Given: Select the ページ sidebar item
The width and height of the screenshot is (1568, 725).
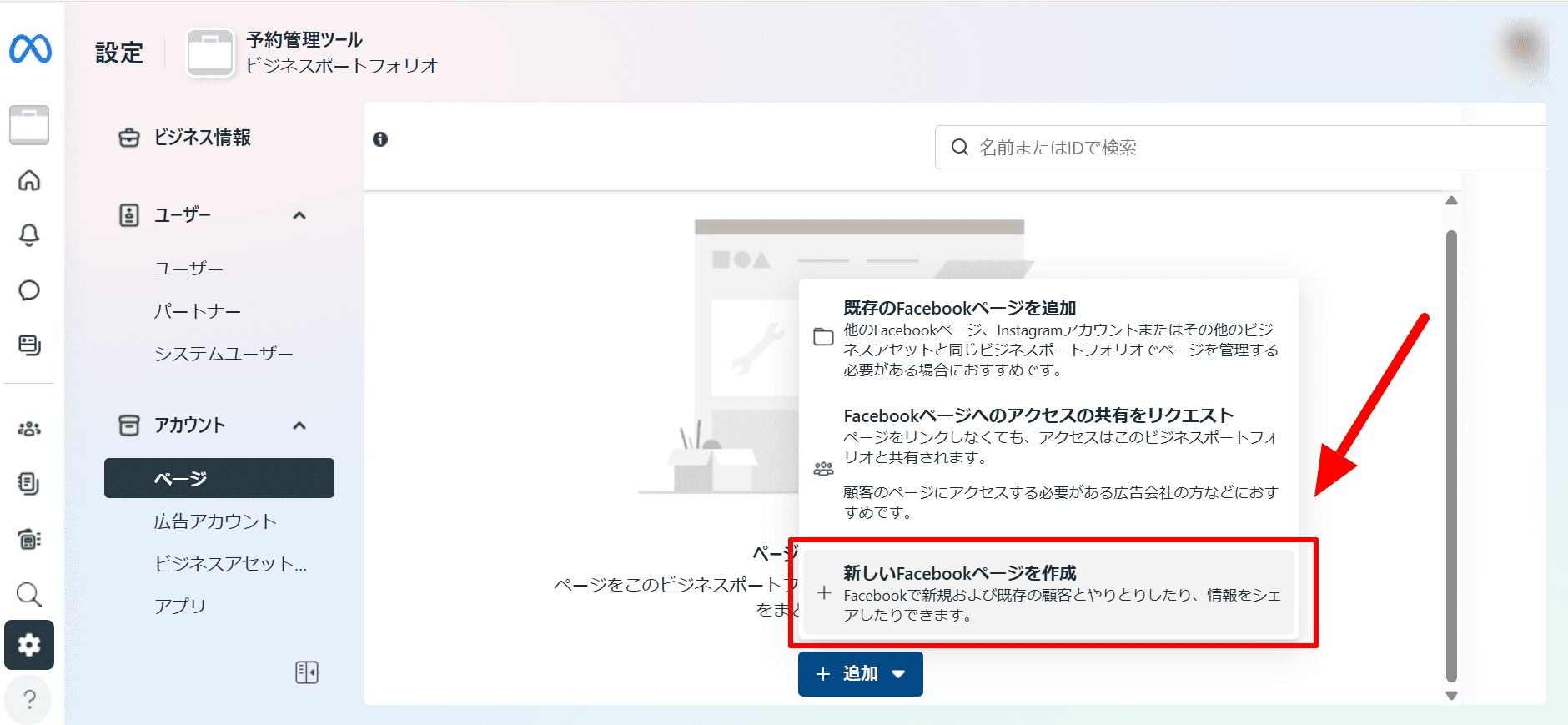Looking at the screenshot, I should (x=219, y=478).
